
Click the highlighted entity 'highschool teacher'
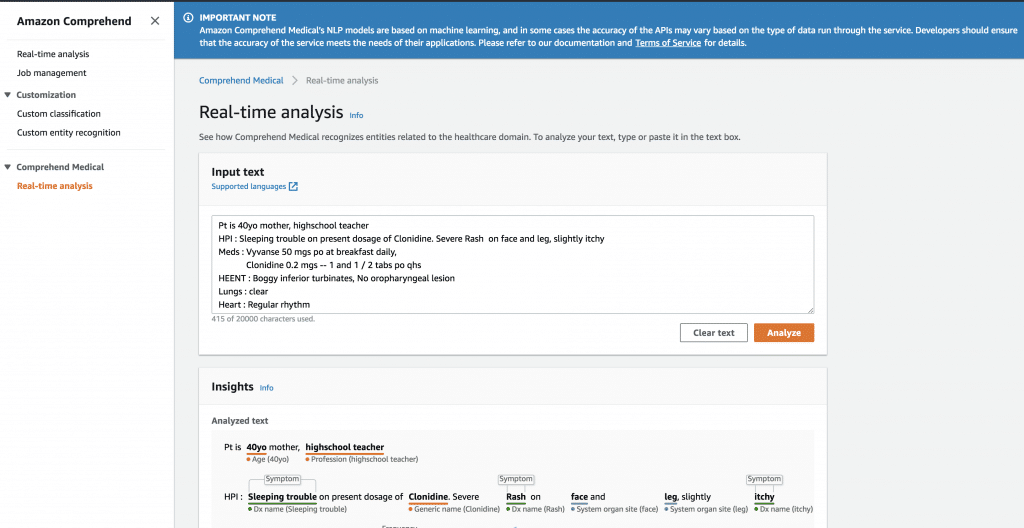[x=345, y=447]
